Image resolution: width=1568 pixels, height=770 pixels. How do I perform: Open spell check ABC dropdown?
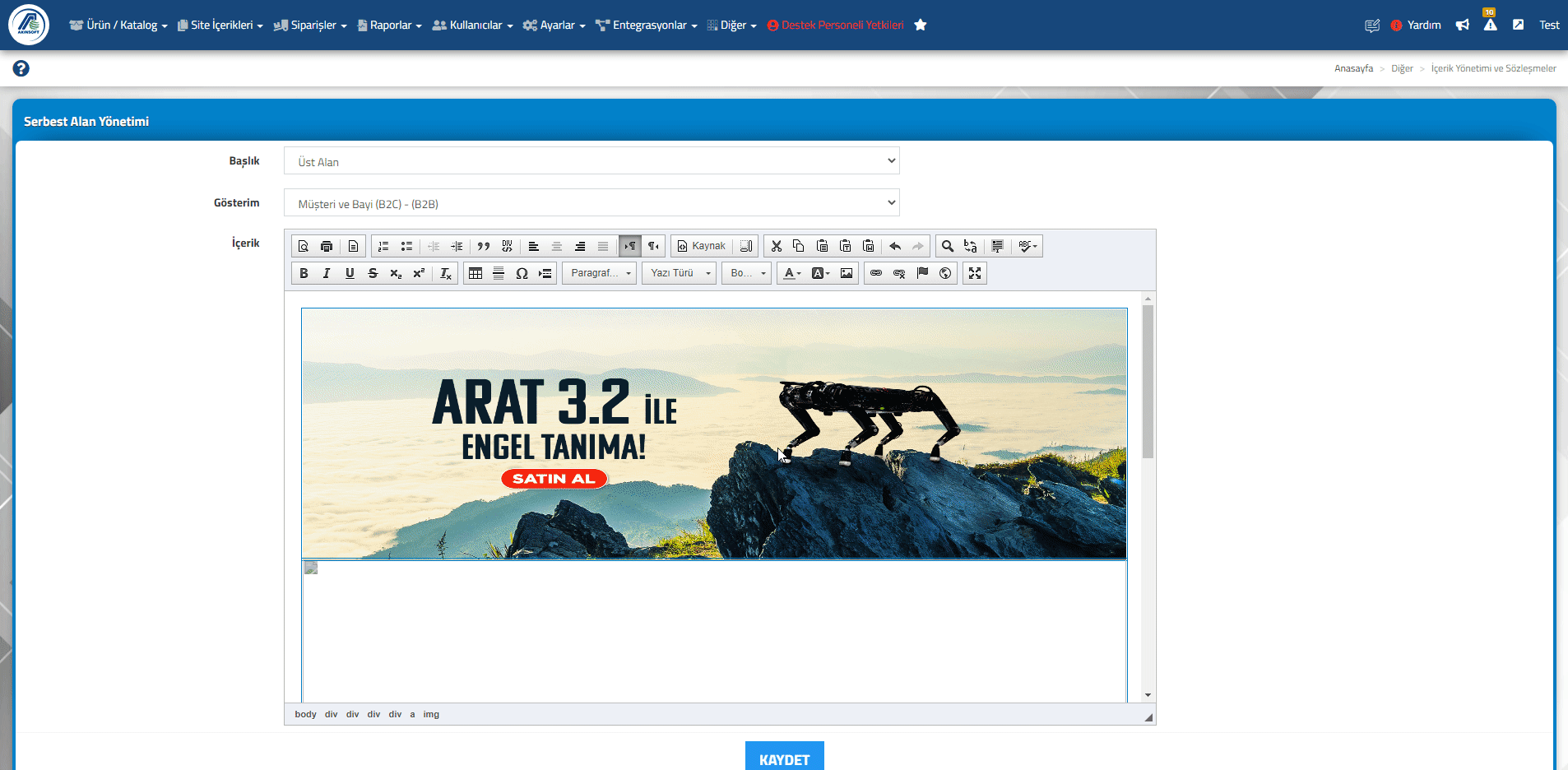pyautogui.click(x=1028, y=246)
